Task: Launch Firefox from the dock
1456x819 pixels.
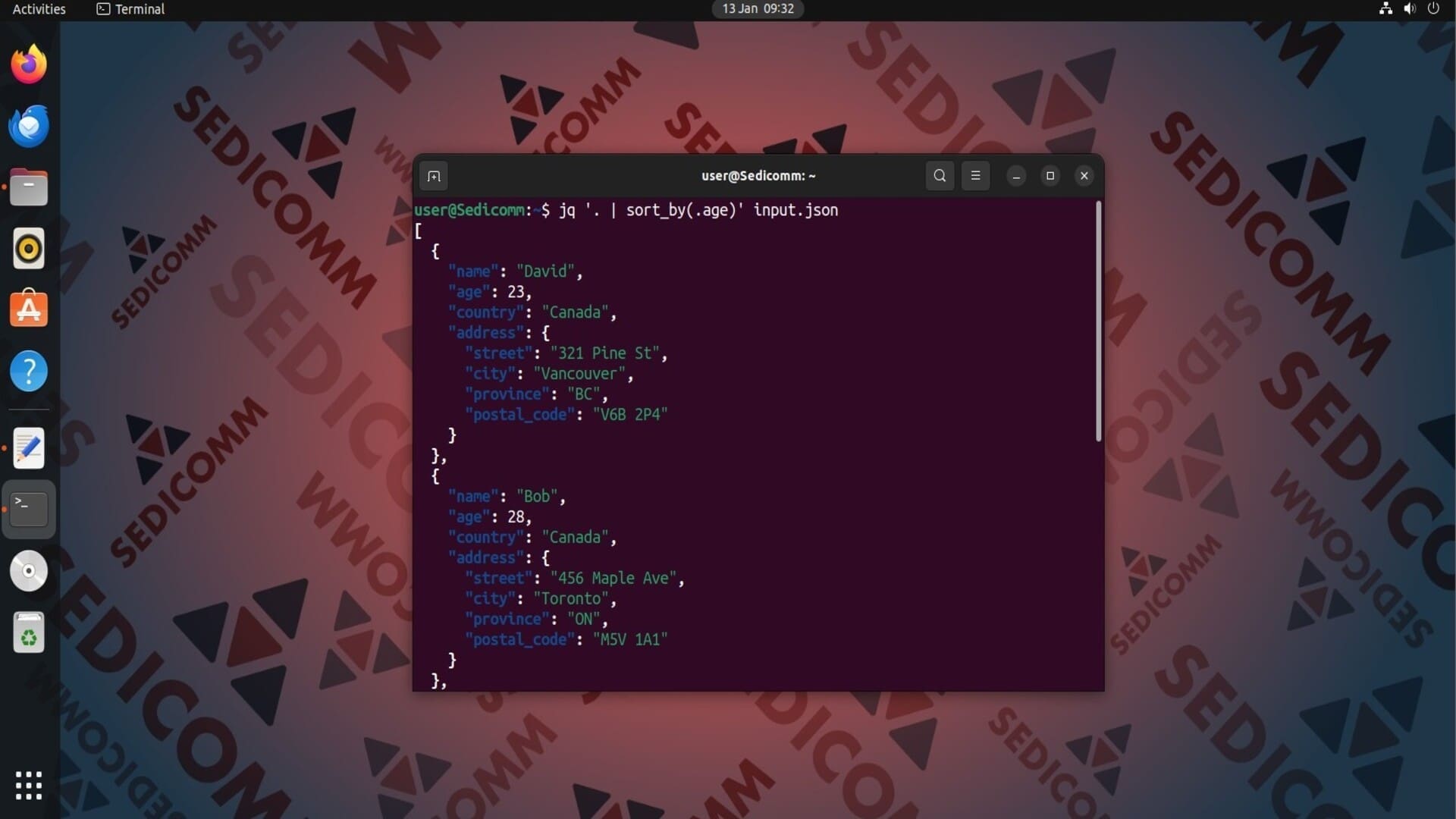Action: pyautogui.click(x=29, y=64)
